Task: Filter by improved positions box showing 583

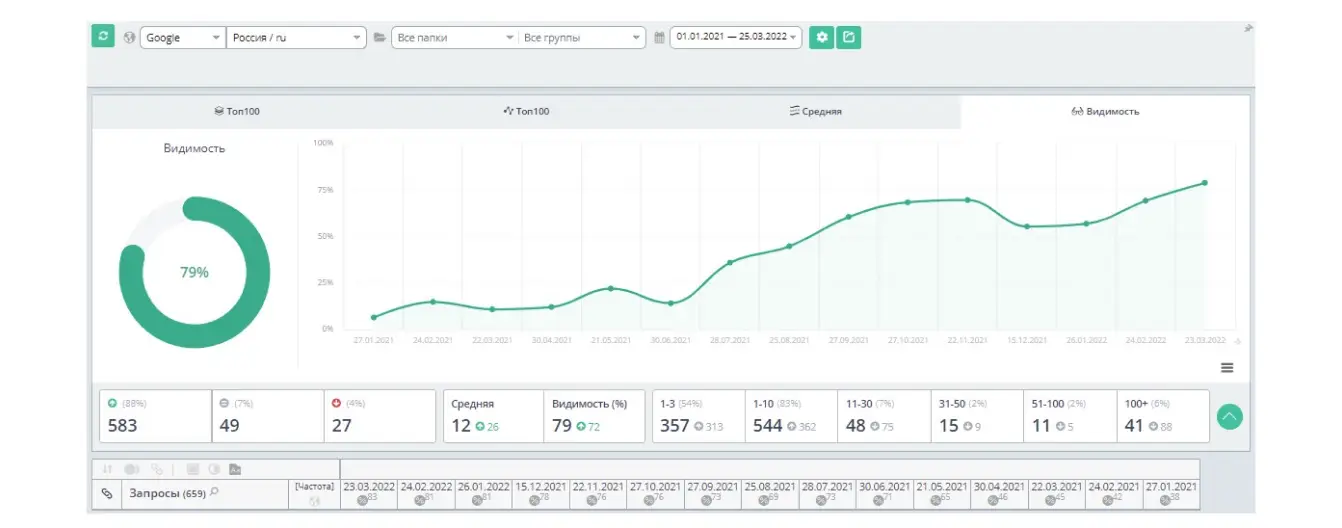Action: [155, 416]
